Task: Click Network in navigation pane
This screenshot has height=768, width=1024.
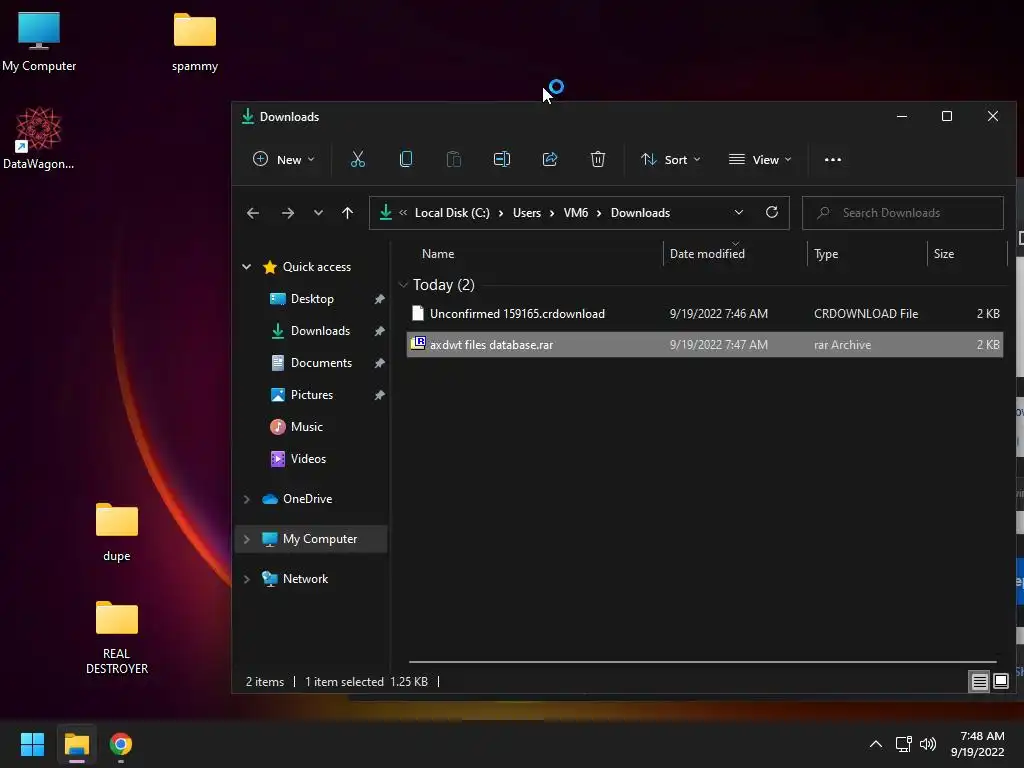Action: pos(305,579)
